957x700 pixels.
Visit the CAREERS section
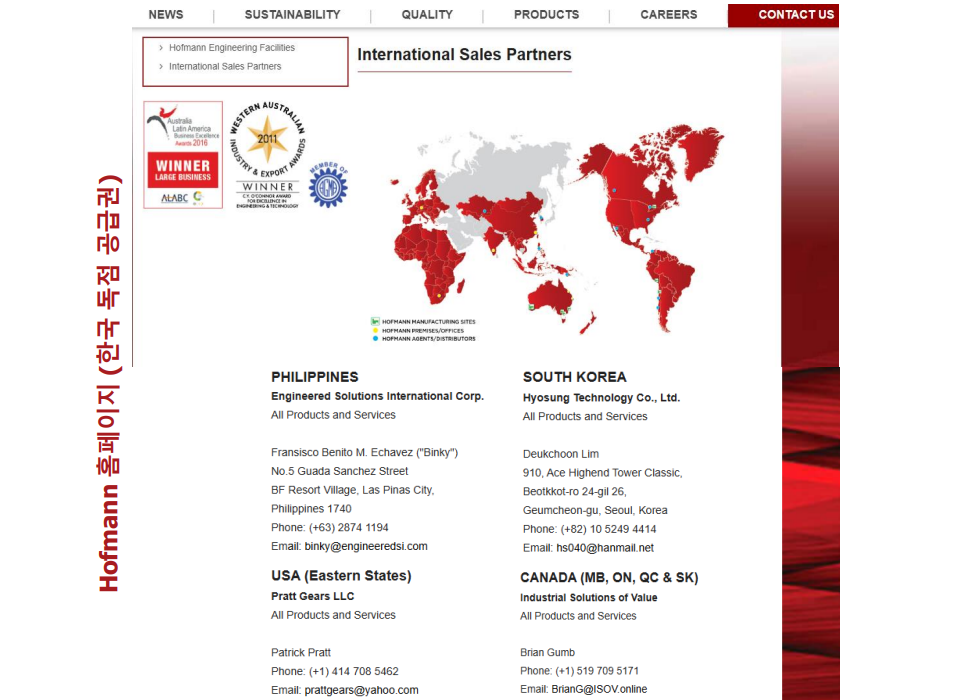[x=668, y=15]
